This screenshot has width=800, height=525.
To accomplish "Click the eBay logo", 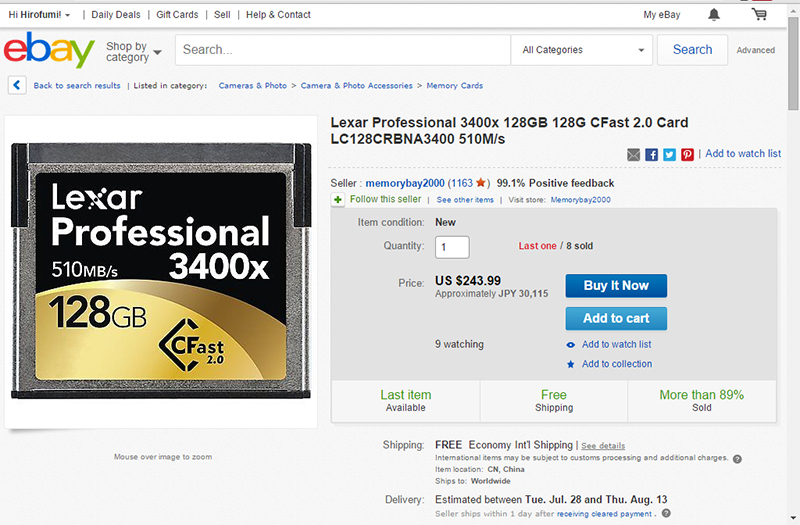I will 49,50.
